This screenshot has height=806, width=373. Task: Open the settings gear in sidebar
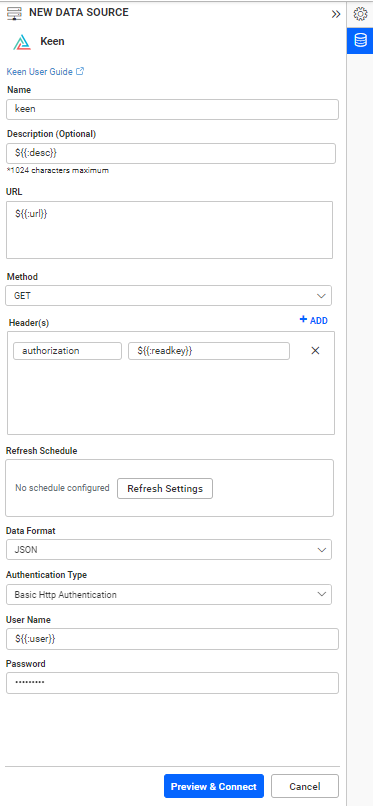click(x=360, y=14)
